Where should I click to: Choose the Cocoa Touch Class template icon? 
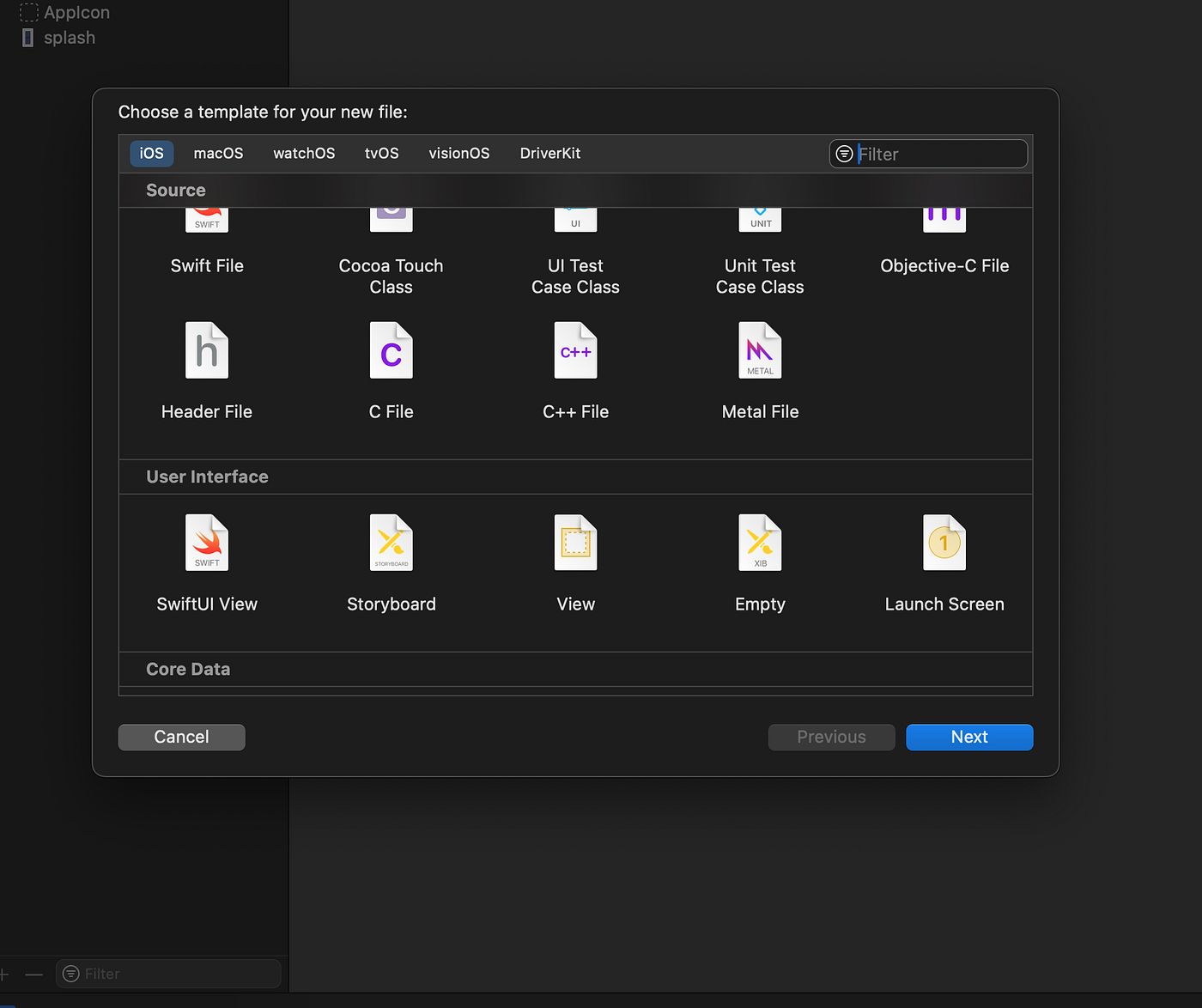[392, 220]
